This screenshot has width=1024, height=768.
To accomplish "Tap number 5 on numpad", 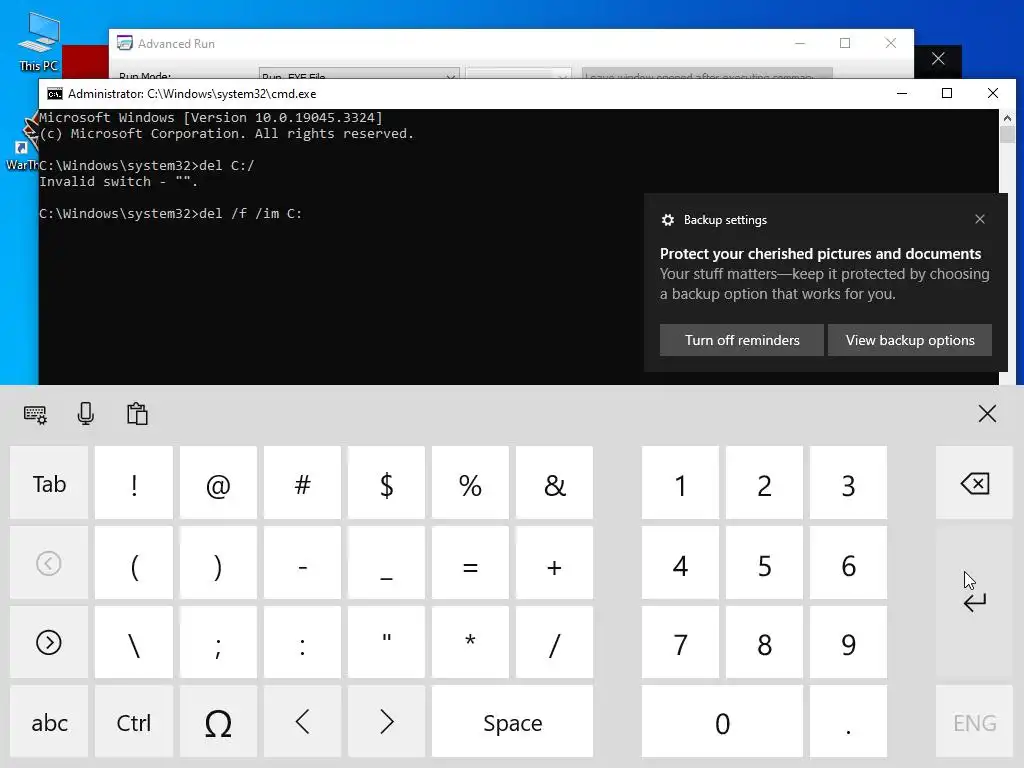I will tap(764, 563).
